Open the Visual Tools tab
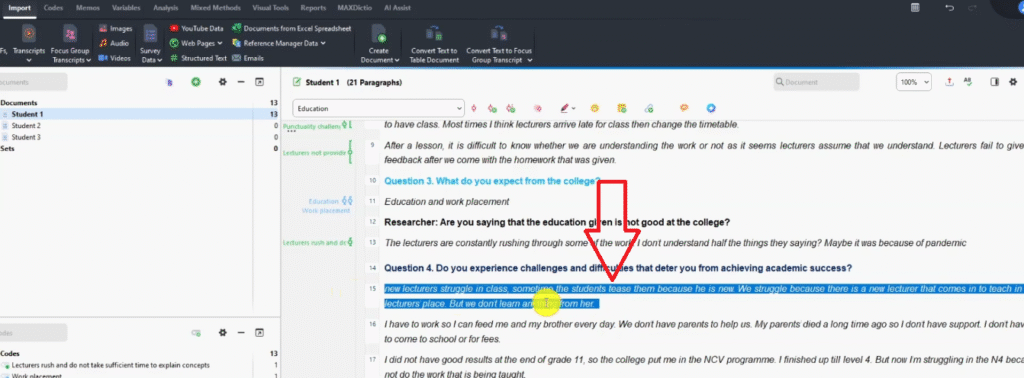The image size is (1024, 378). pyautogui.click(x=271, y=8)
